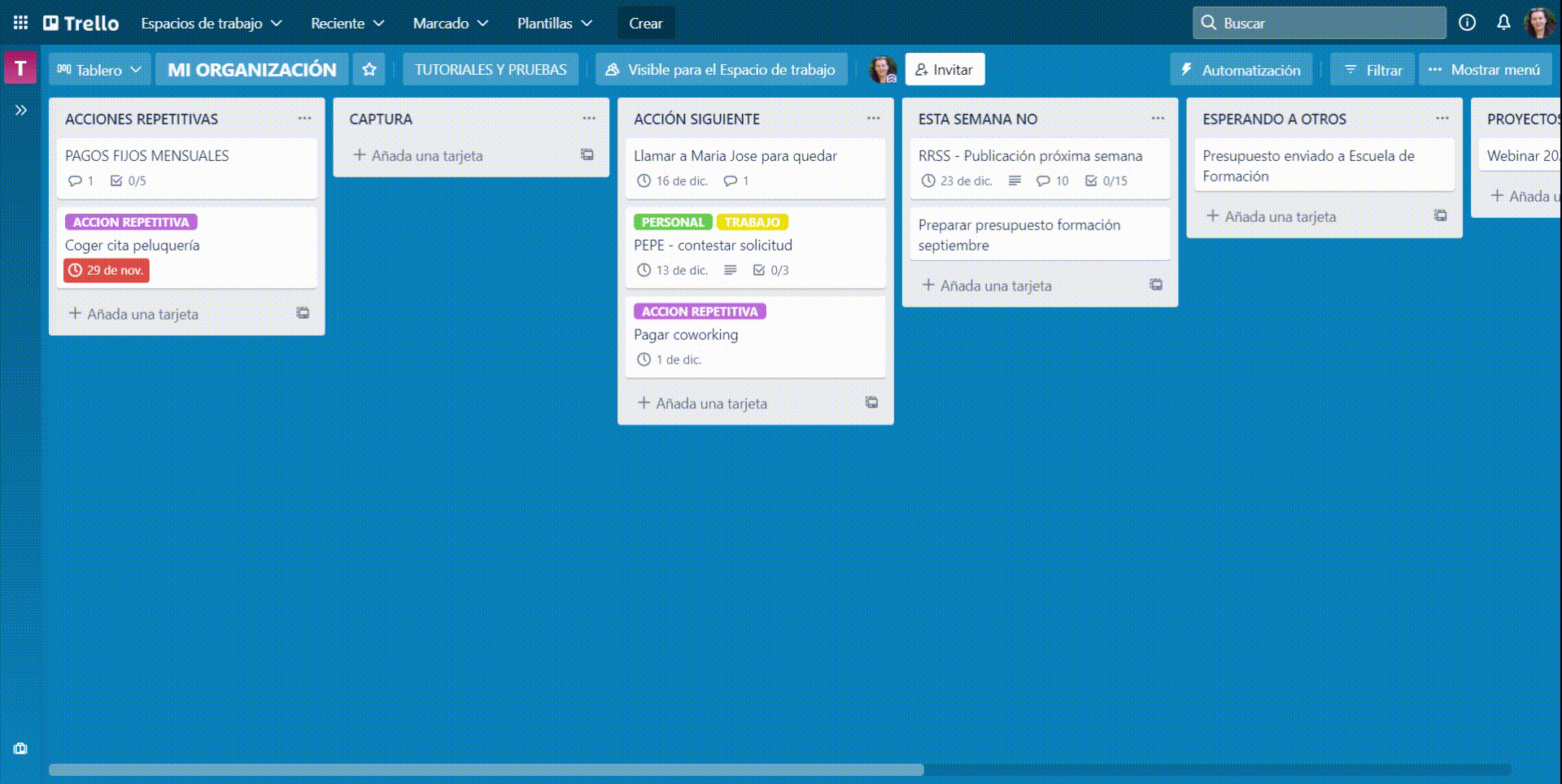Expand the Reciente dropdown
Image resolution: width=1562 pixels, height=784 pixels.
347,23
